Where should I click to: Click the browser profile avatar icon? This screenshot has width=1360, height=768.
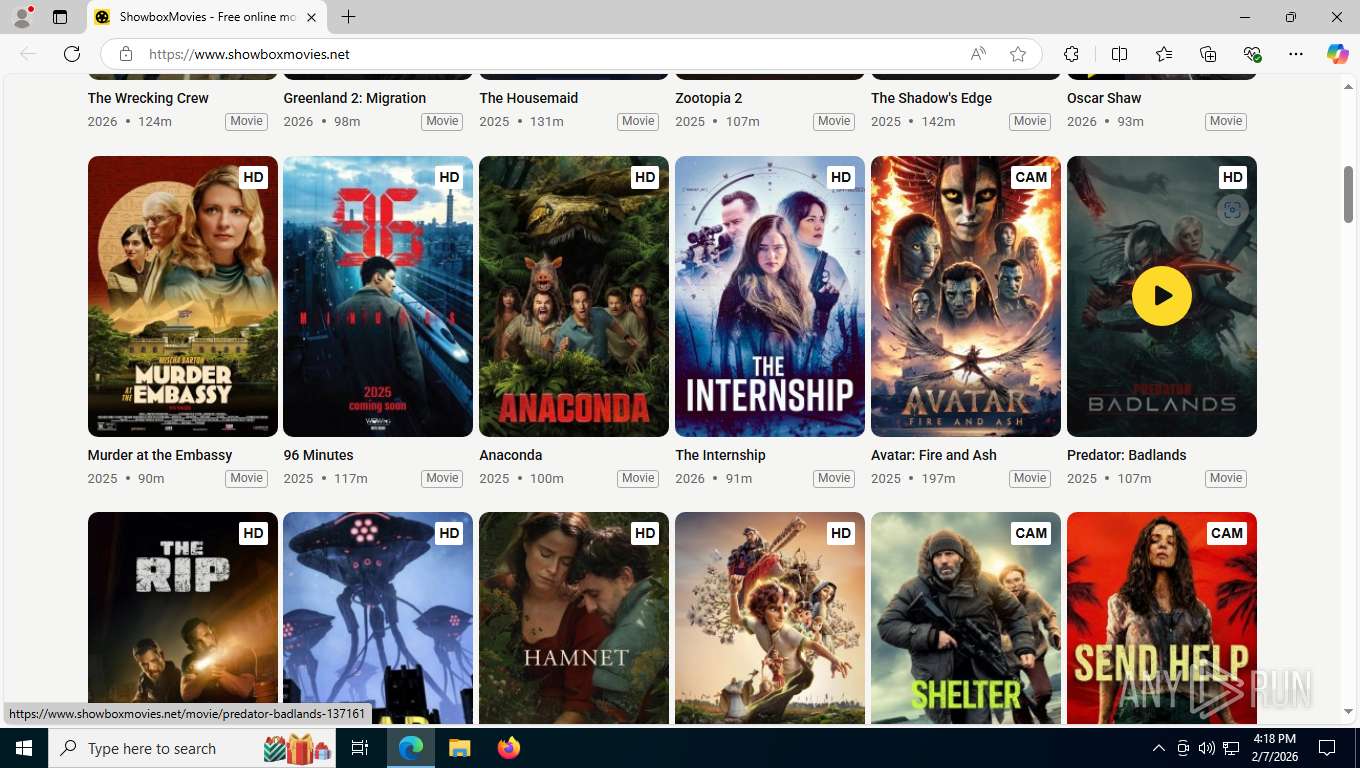21,17
